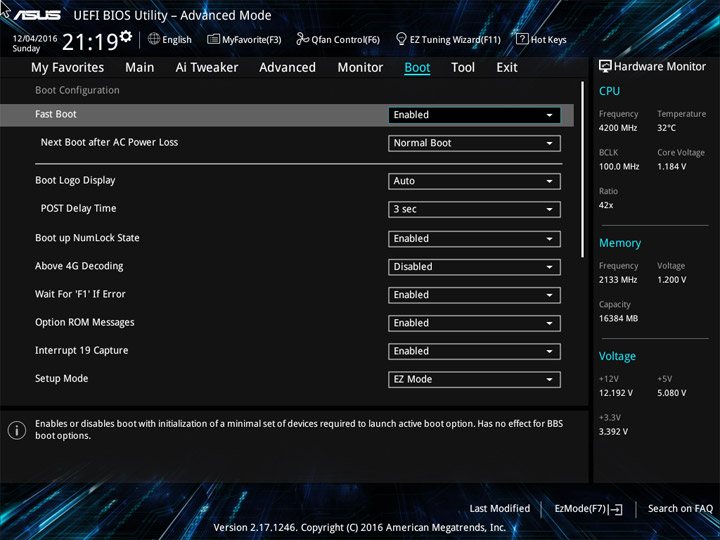Screen dimensions: 720x540
Task: Switch to the My Favorites tab
Action: click(x=68, y=68)
